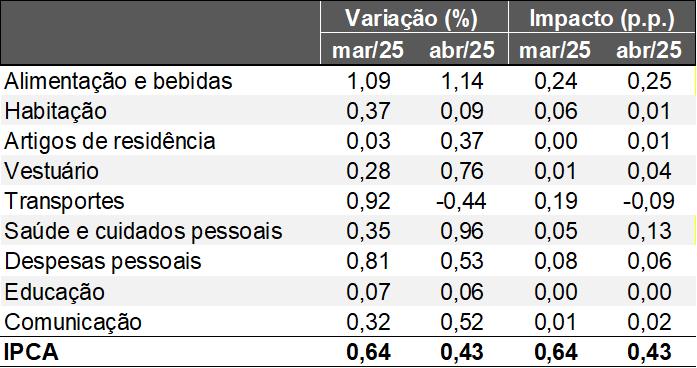
Task: Select the bold IPCA total row label
Action: pos(31,352)
